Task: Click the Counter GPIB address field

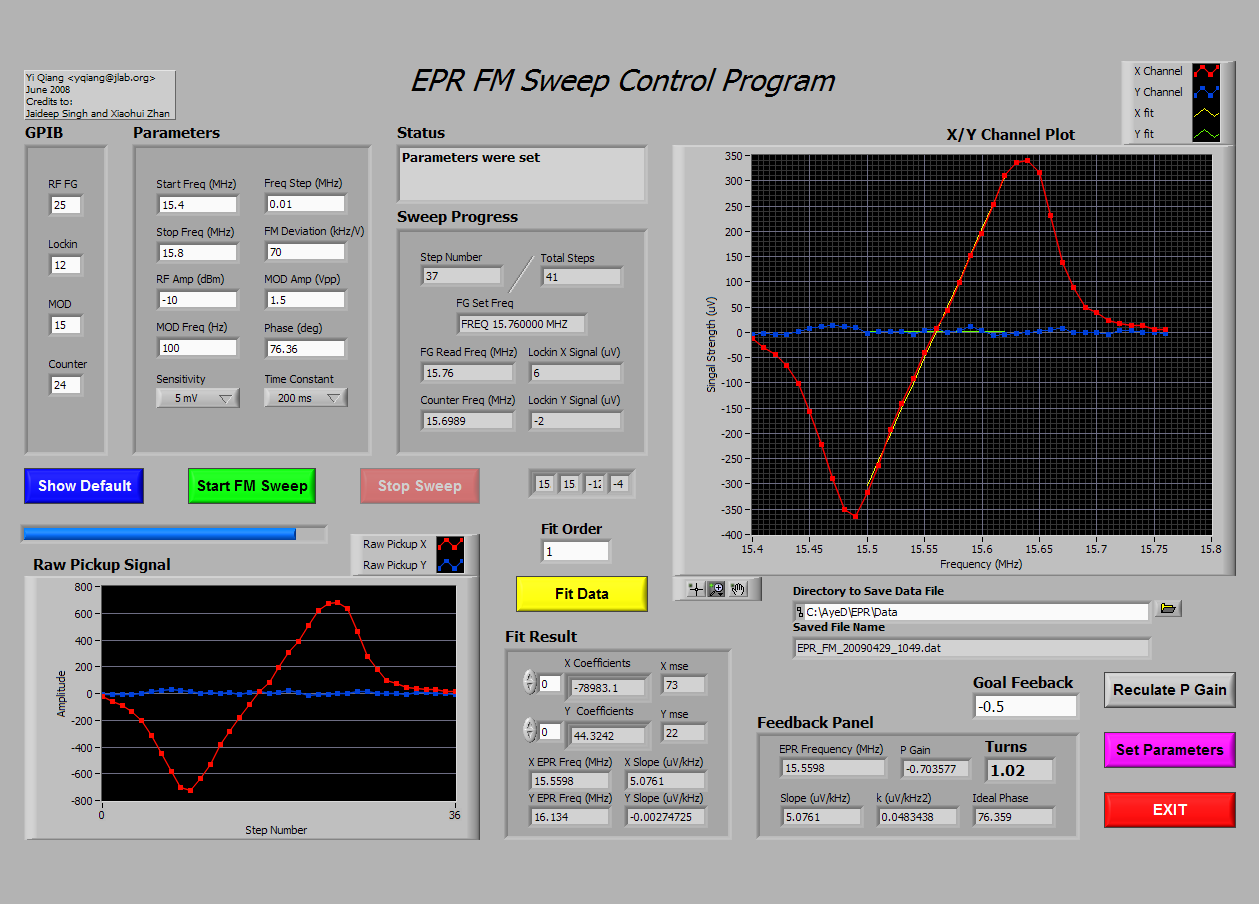Action: click(x=66, y=385)
